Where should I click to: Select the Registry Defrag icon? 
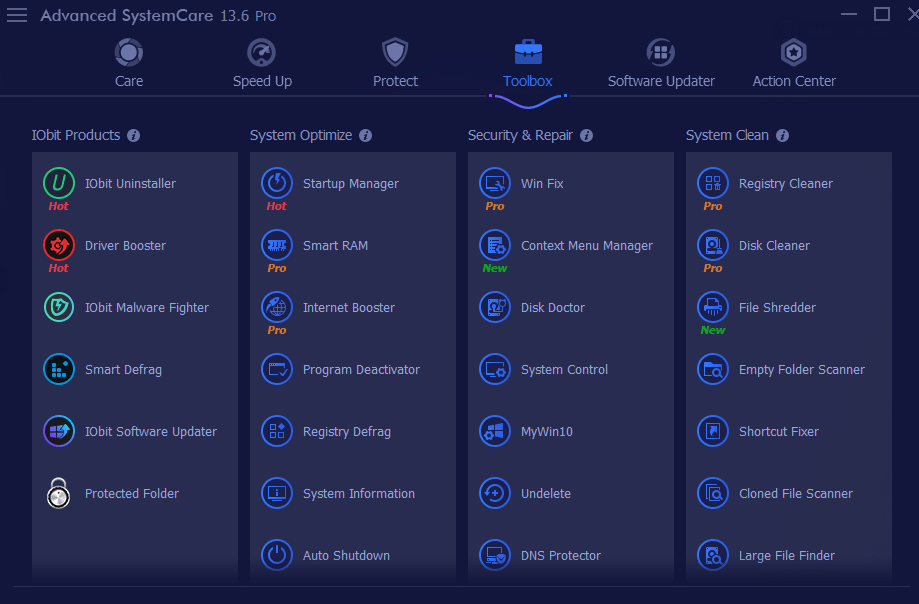tap(276, 431)
